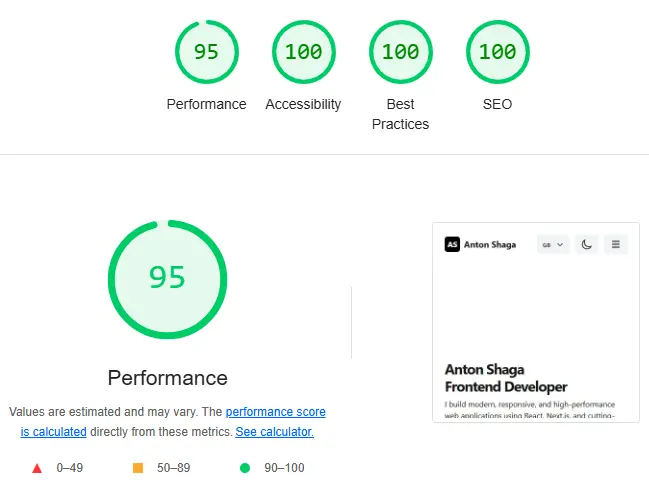This screenshot has width=649, height=499.
Task: Click the "Anton Shaga Frontend Developer" heading in the preview
Action: coord(506,378)
